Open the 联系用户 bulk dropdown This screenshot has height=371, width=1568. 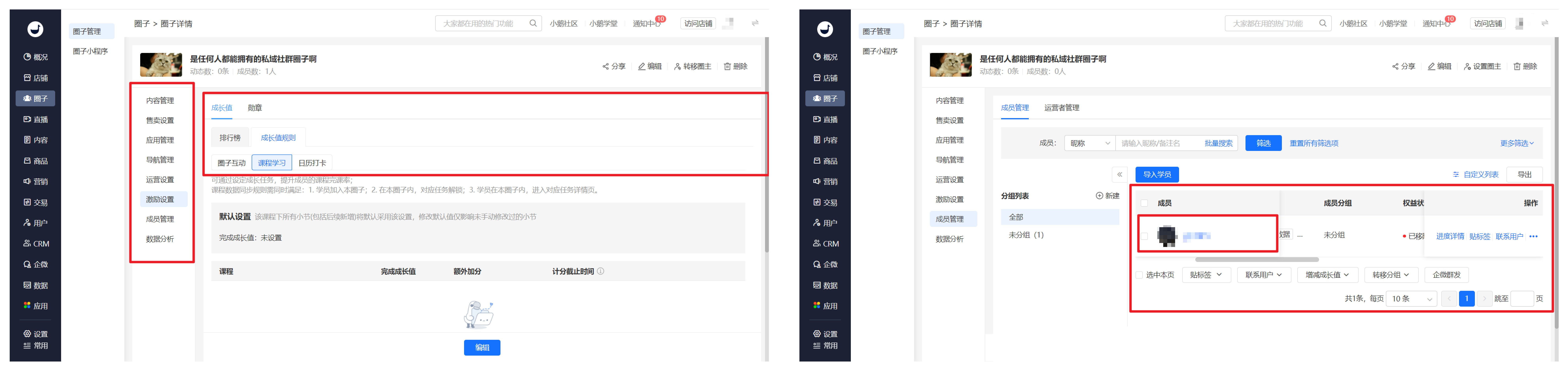[x=1264, y=275]
